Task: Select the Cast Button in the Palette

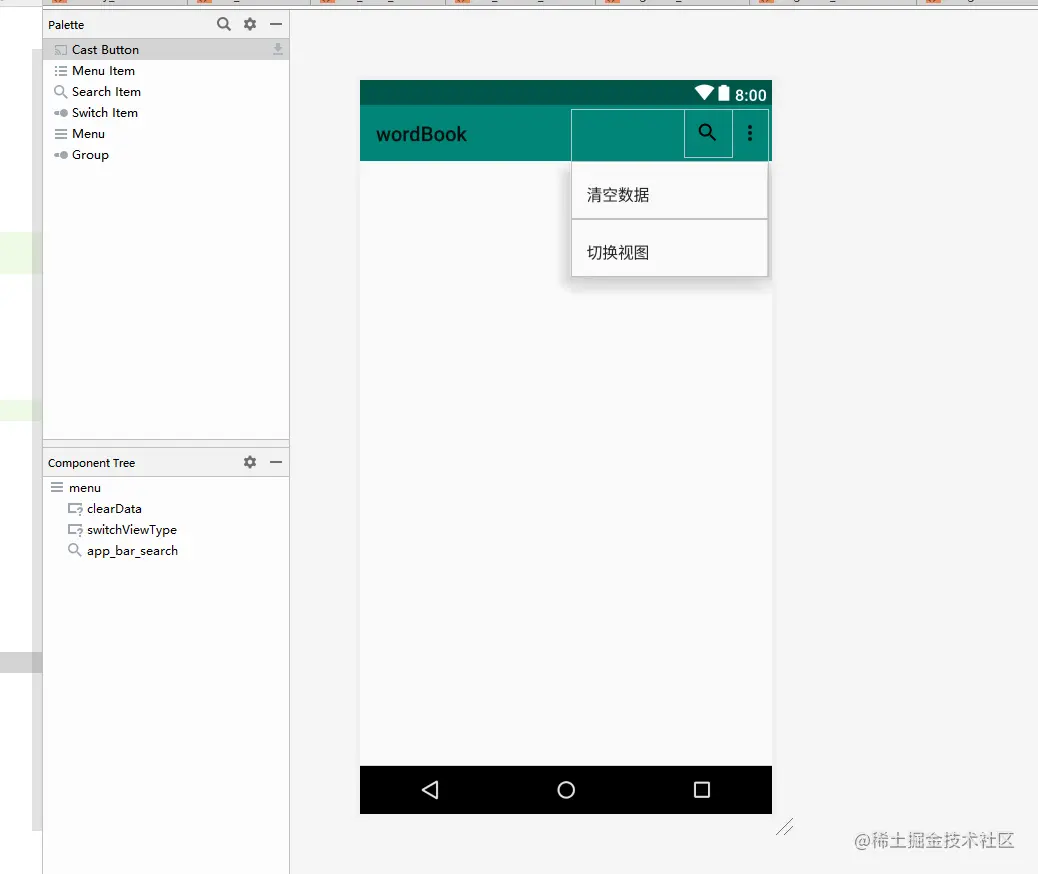Action: click(105, 48)
